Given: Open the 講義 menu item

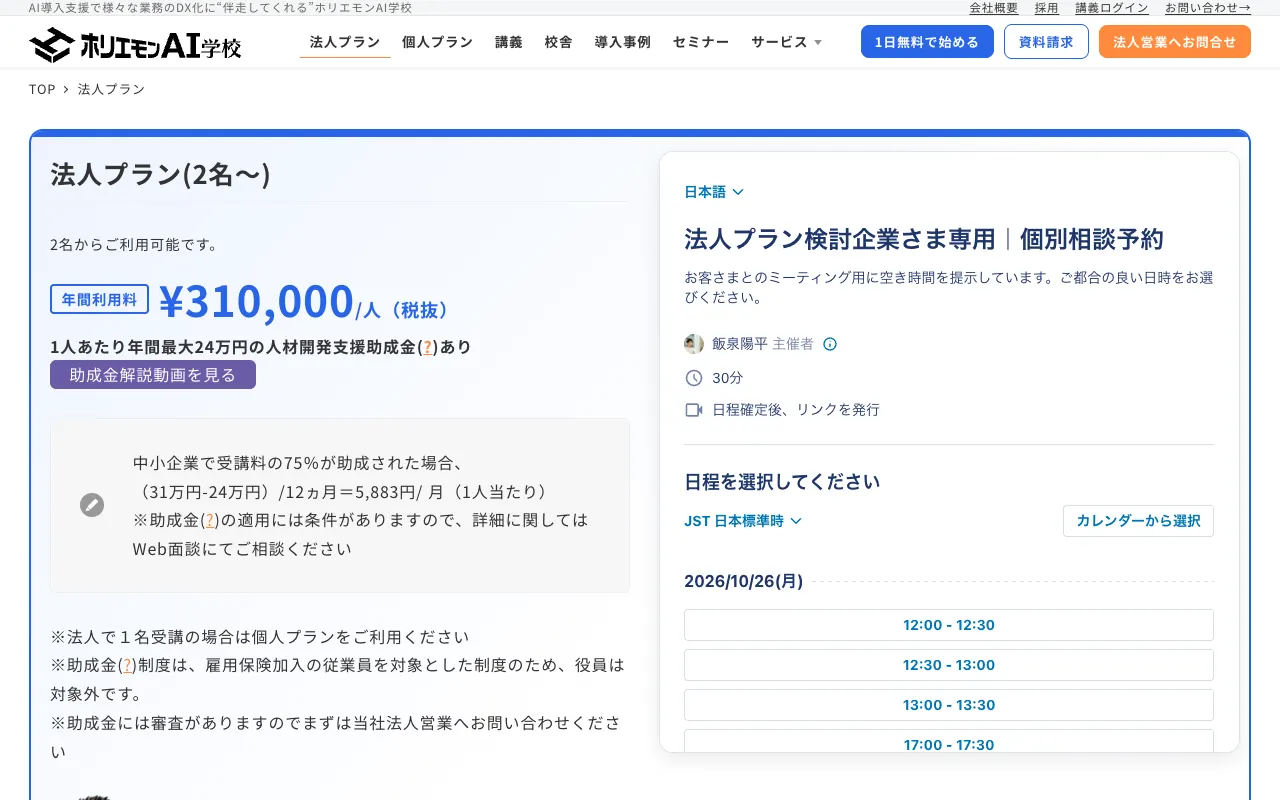Looking at the screenshot, I should (509, 42).
